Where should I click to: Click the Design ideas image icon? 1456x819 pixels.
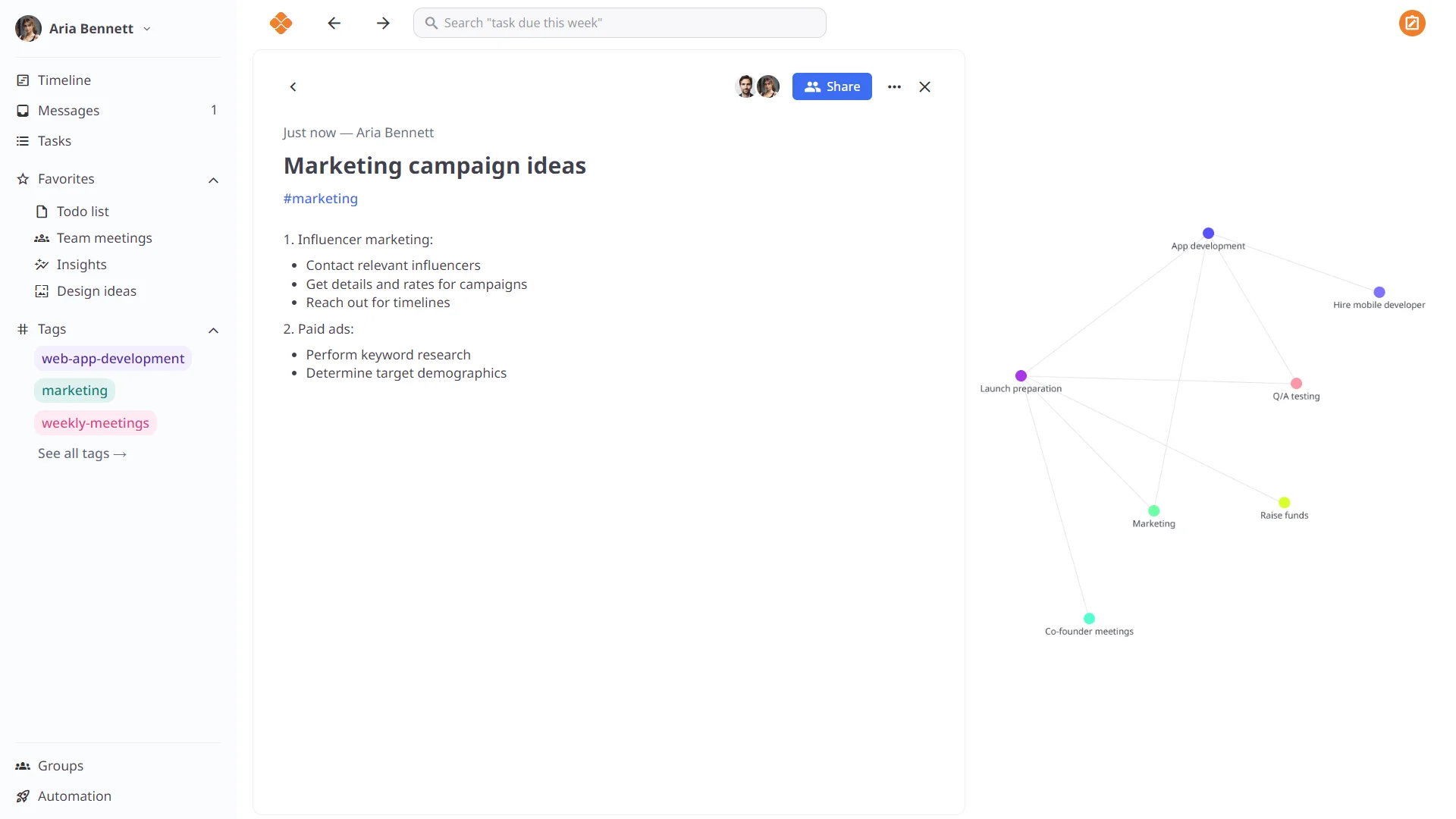coord(42,290)
